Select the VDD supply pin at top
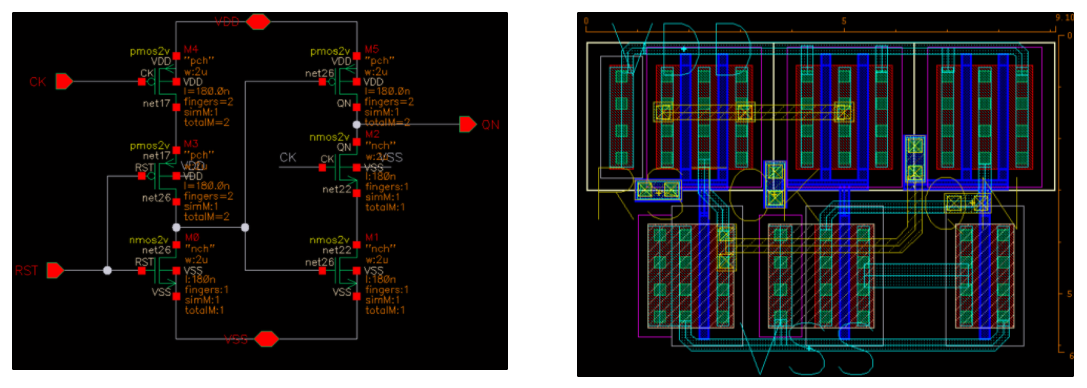Image resolution: width=1087 pixels, height=388 pixels. click(x=258, y=22)
